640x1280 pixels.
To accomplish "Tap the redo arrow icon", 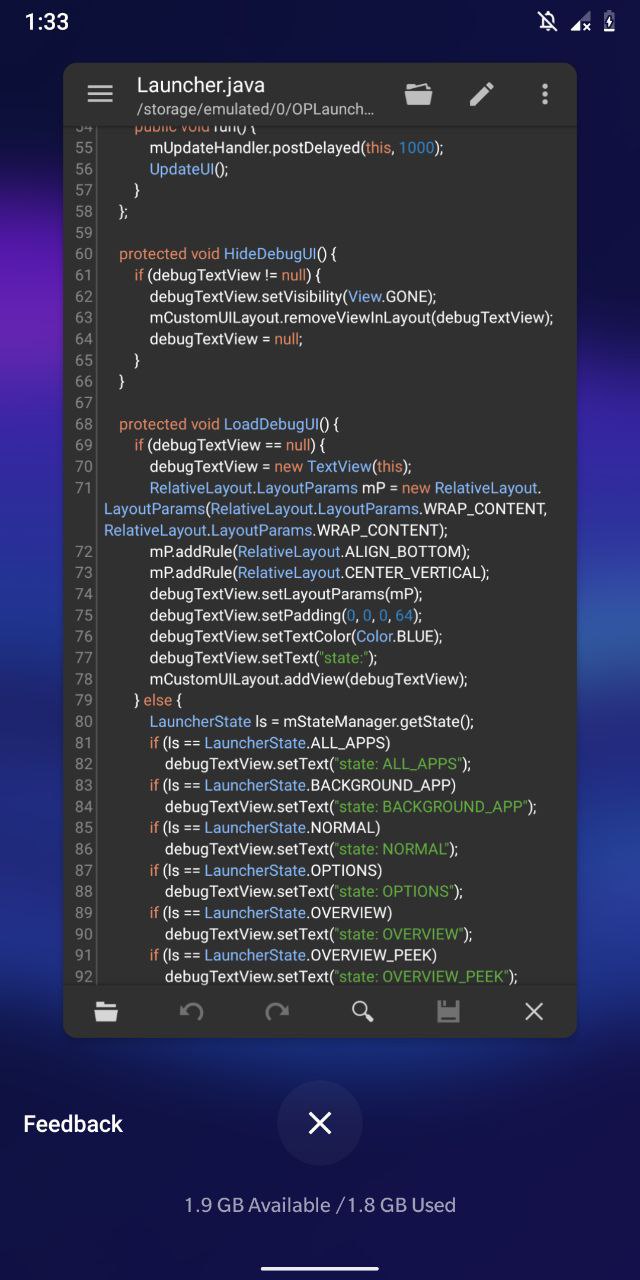I will click(x=277, y=1012).
